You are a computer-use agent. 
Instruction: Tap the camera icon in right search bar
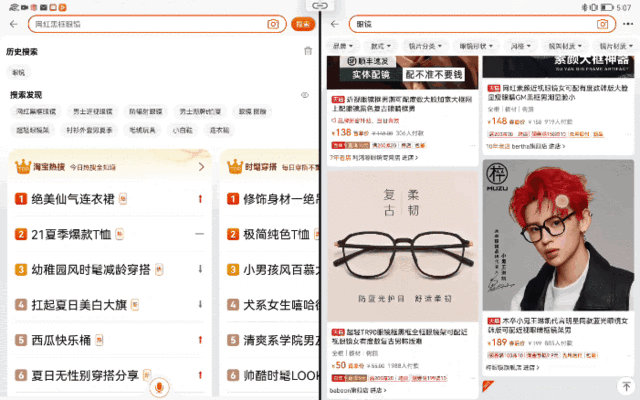click(x=603, y=24)
